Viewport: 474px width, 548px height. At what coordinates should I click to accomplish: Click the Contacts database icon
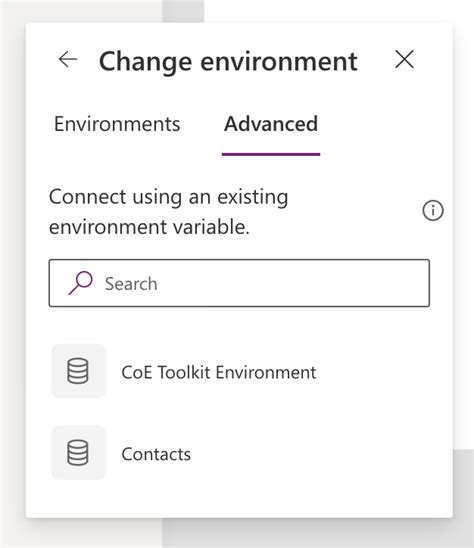[79, 453]
